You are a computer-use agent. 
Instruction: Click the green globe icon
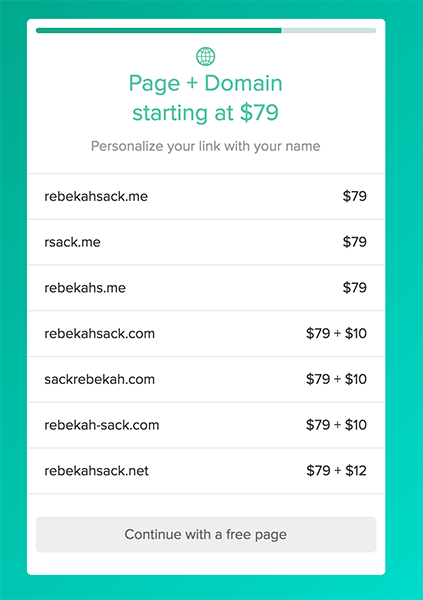(206, 56)
